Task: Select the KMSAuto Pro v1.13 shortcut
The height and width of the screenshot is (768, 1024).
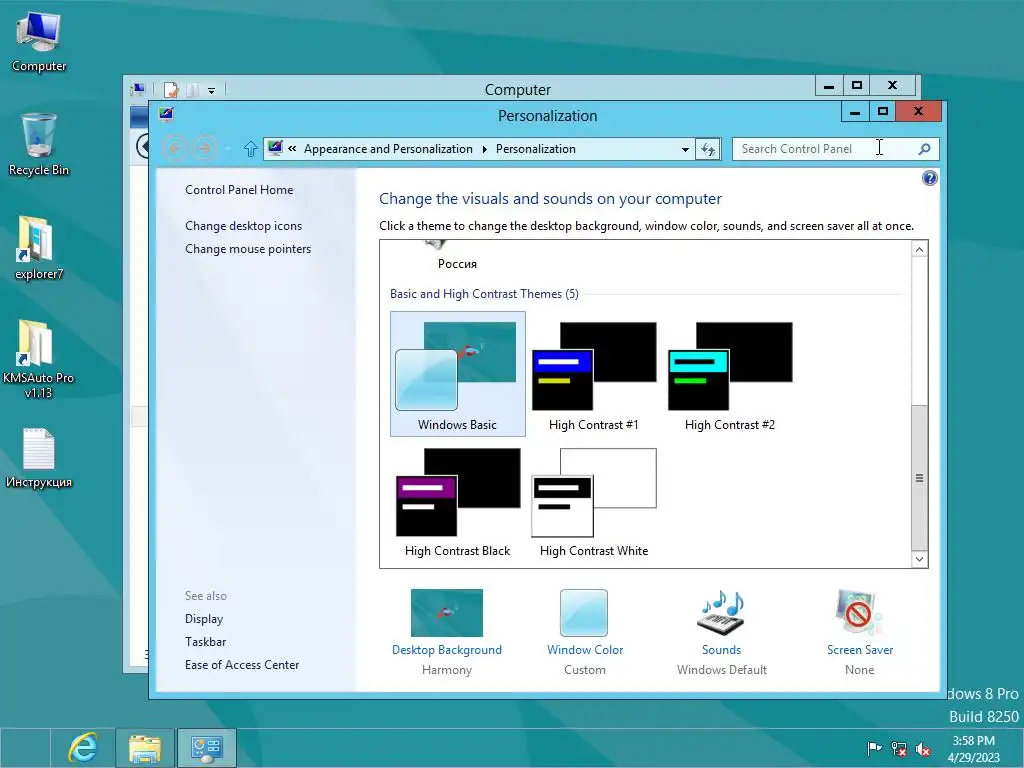Action: [39, 359]
